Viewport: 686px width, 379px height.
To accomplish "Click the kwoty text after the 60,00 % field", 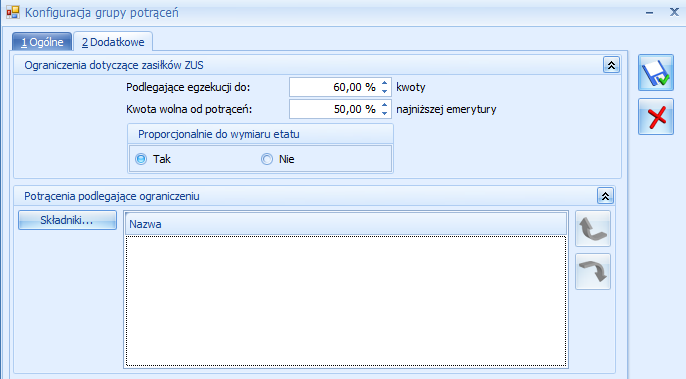I will [x=411, y=87].
